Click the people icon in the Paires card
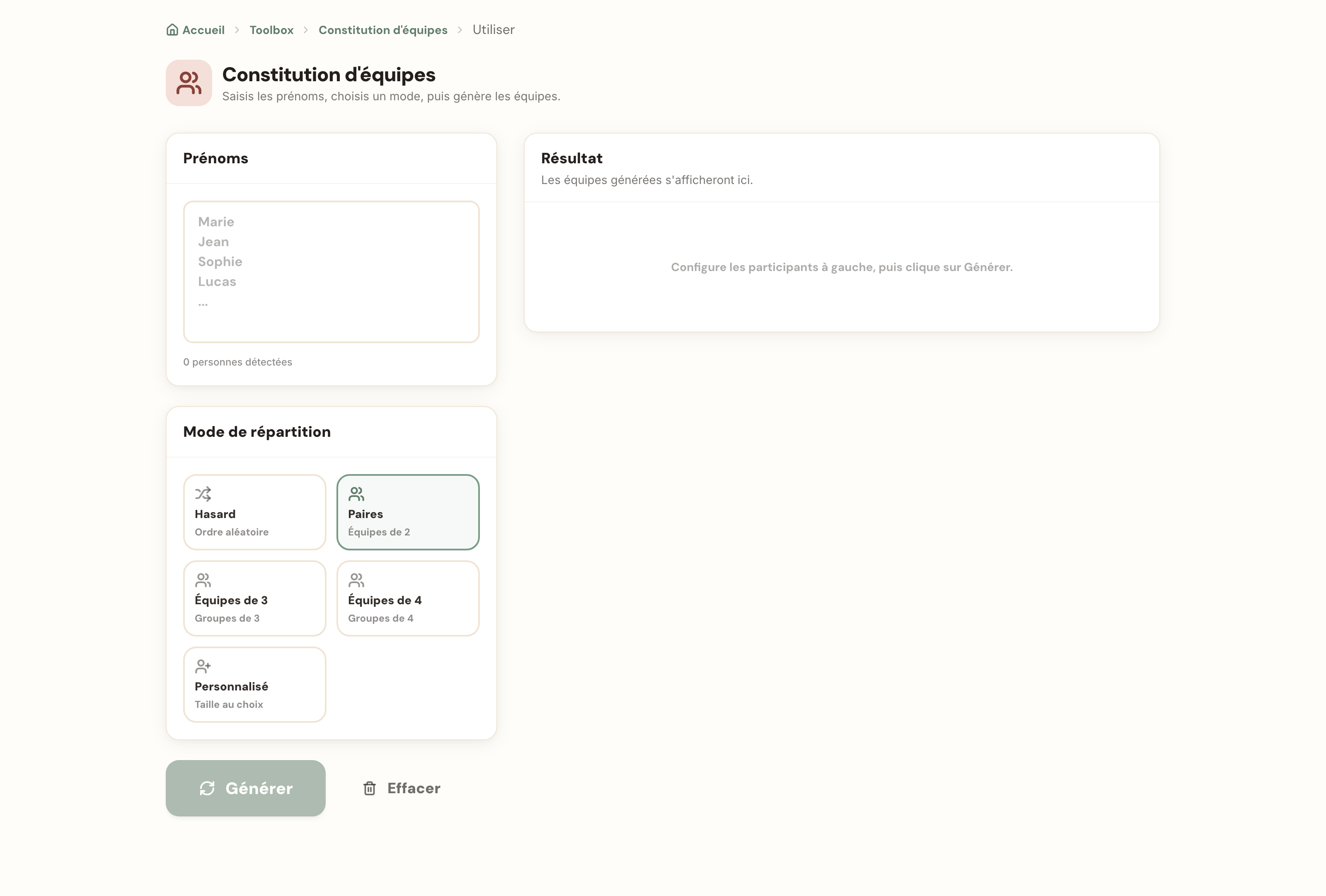The width and height of the screenshot is (1326, 896). [x=357, y=494]
